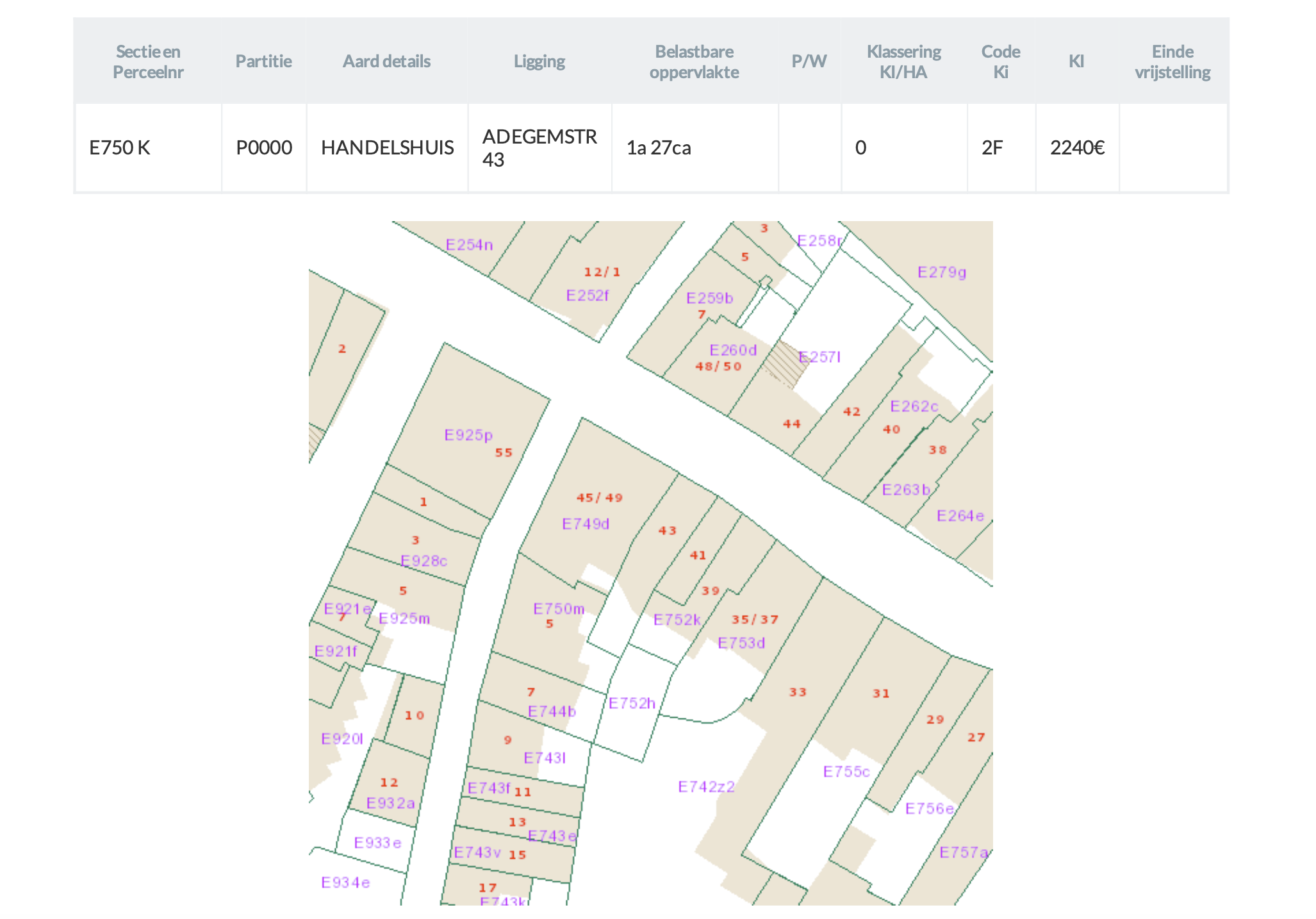Click parcel label E260d on the map
This screenshot has width=1316, height=919.
point(733,351)
